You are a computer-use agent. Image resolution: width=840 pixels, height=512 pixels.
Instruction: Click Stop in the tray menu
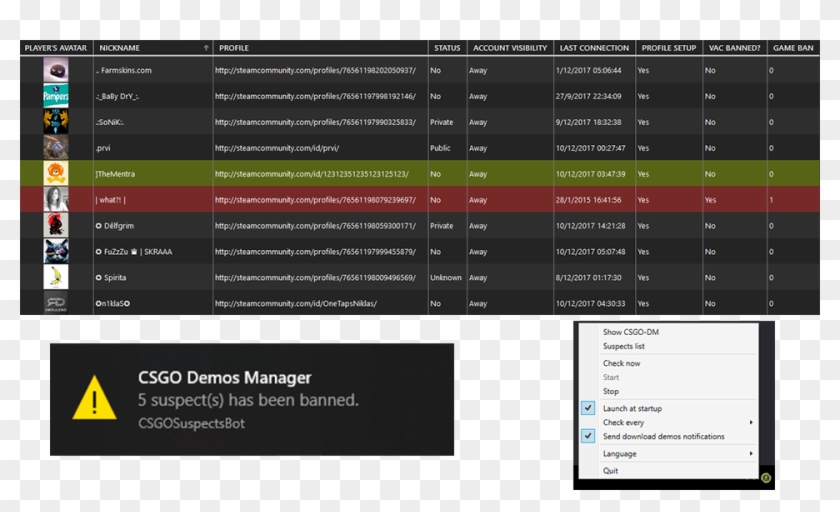tap(611, 391)
